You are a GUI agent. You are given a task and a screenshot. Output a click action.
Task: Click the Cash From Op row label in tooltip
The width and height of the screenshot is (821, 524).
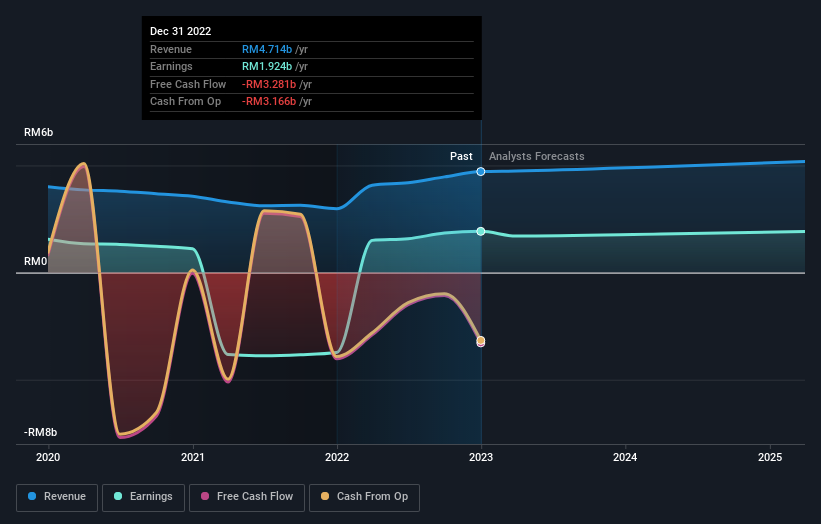[x=185, y=102]
